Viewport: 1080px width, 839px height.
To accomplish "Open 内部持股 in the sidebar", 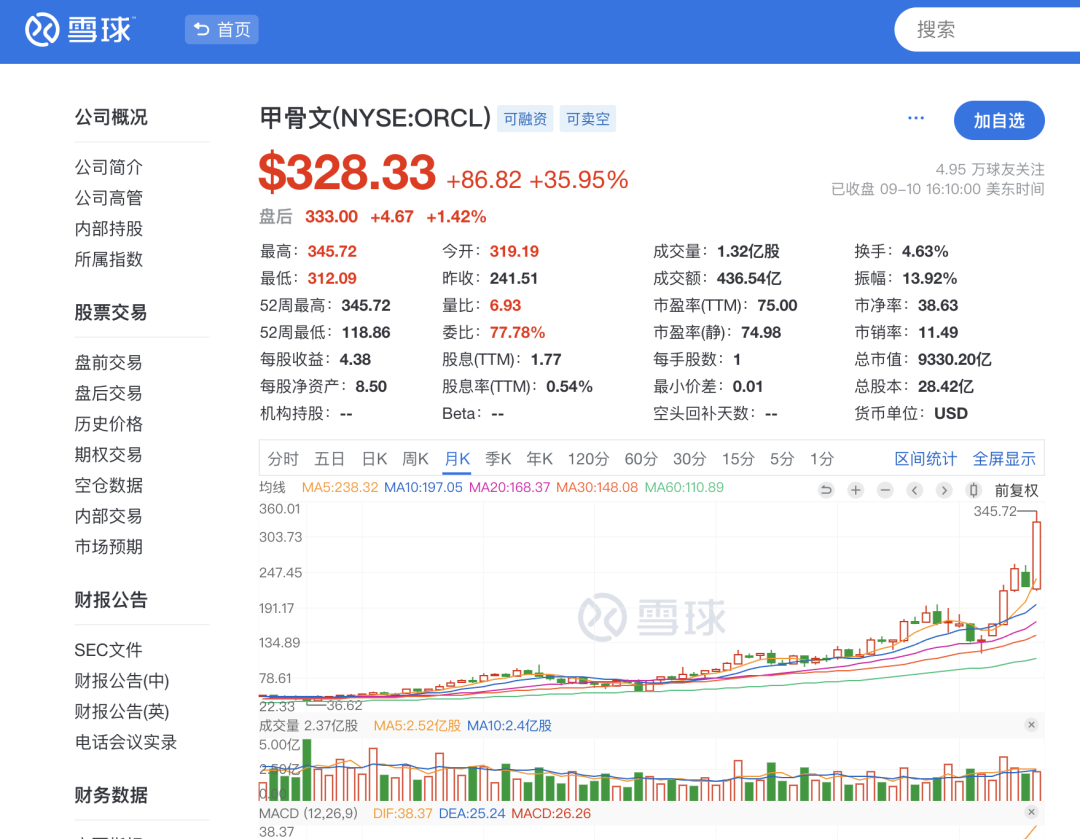I will 109,229.
